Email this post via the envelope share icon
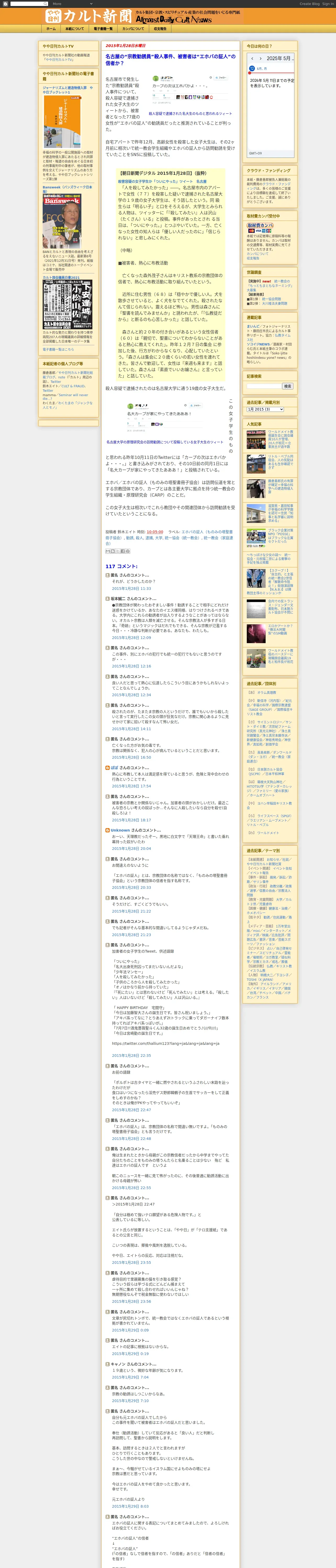Viewport: 336px width, 1568px height. (108, 551)
